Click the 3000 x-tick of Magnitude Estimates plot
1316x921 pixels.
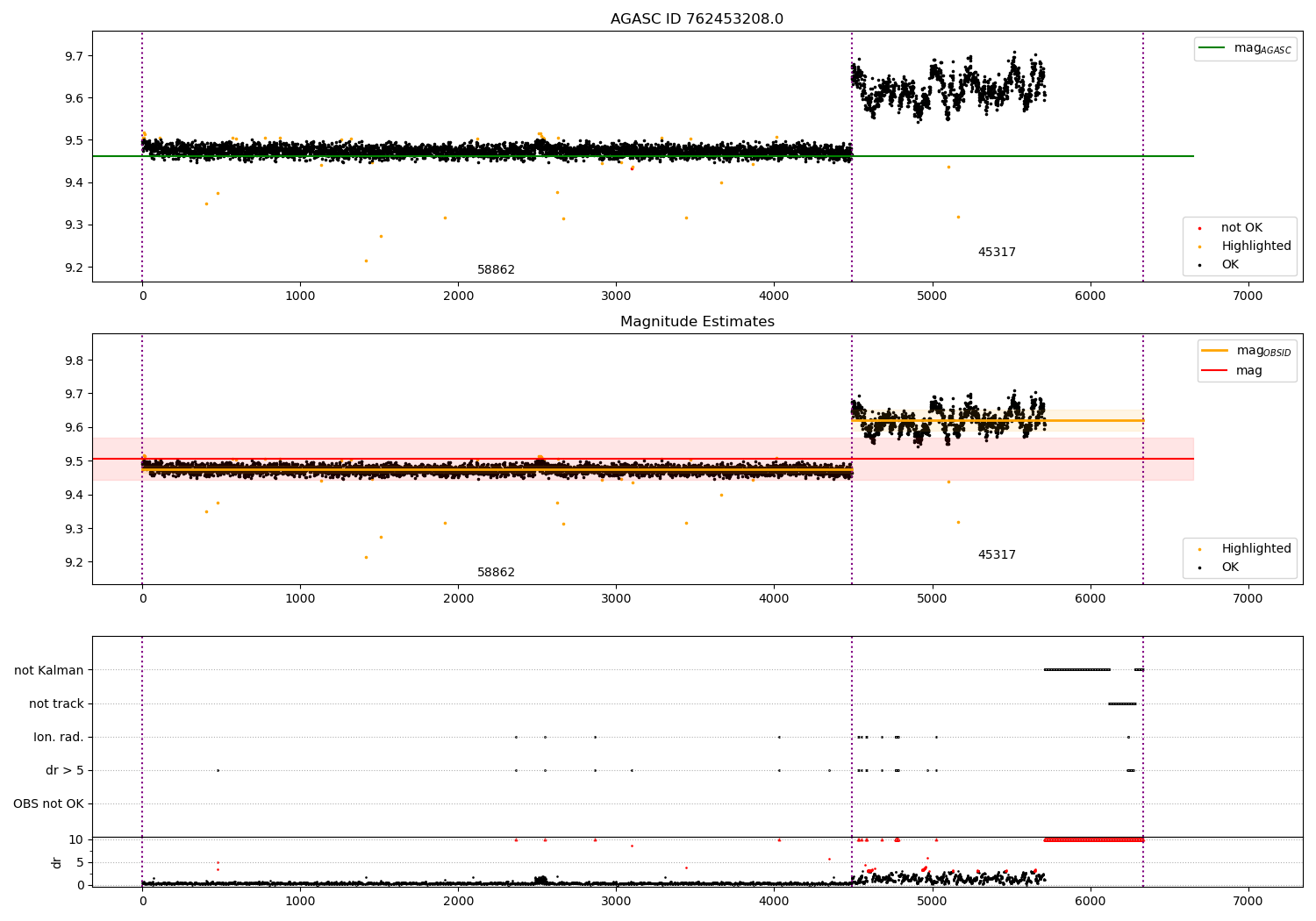pyautogui.click(x=616, y=599)
